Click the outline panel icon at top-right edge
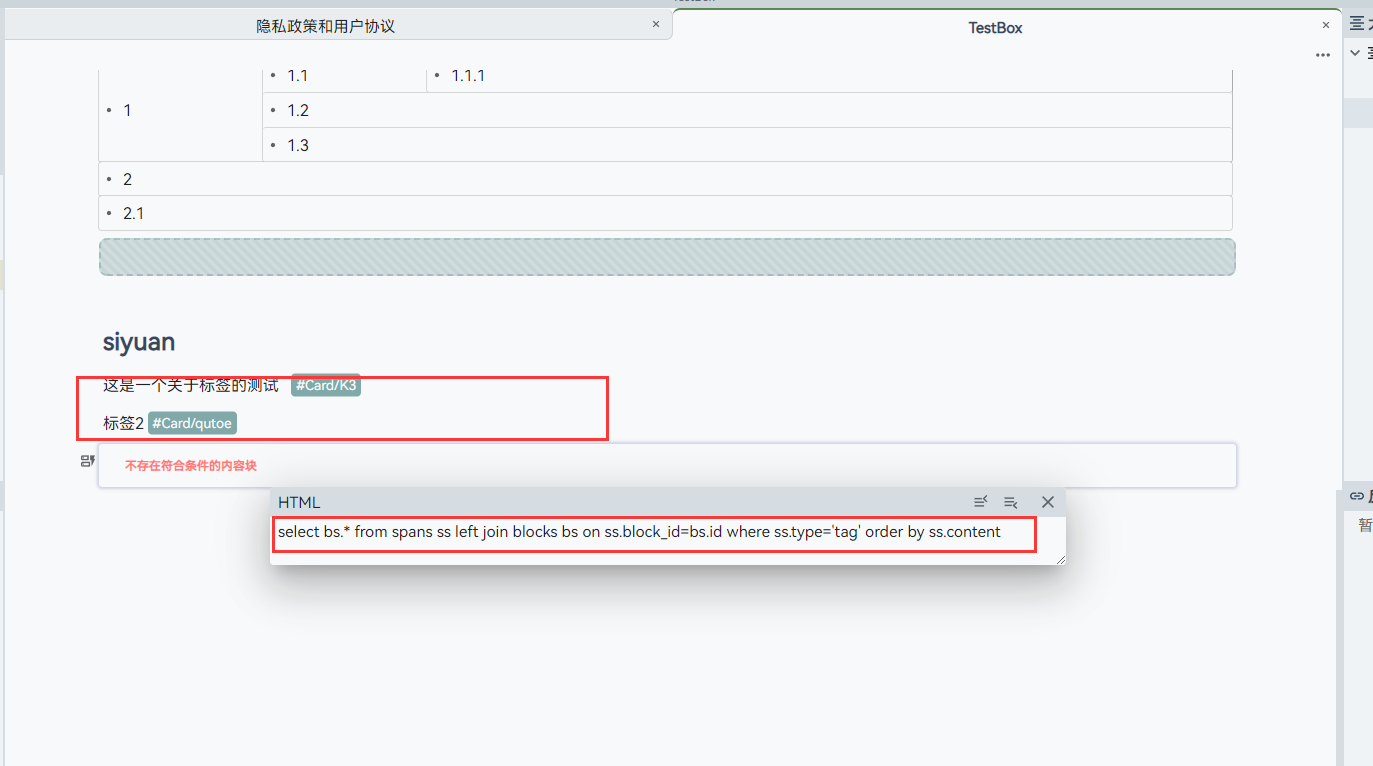The image size is (1373, 766). tap(1357, 22)
